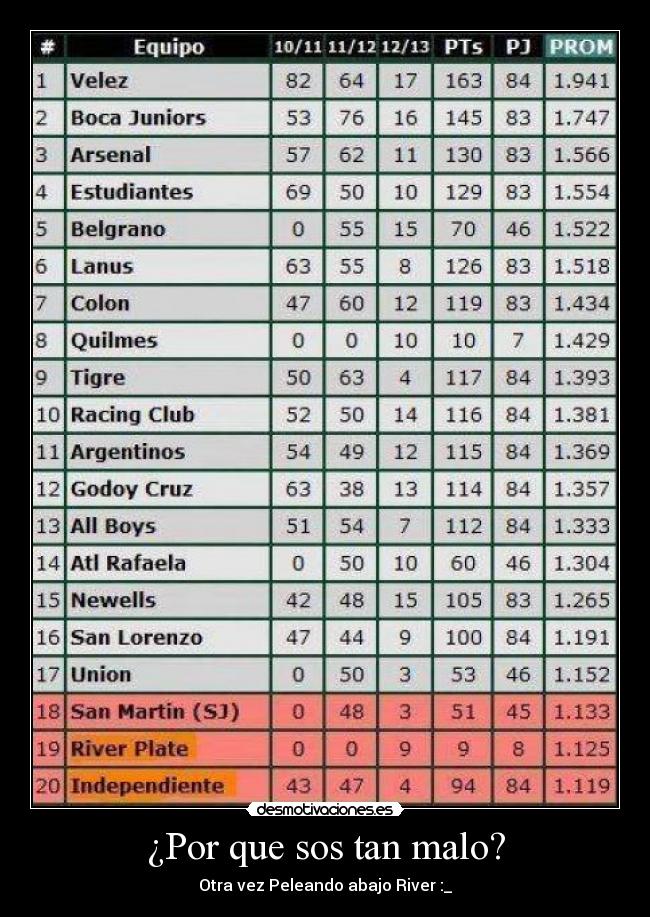Click the San Martin (SJ) team name

[155, 711]
